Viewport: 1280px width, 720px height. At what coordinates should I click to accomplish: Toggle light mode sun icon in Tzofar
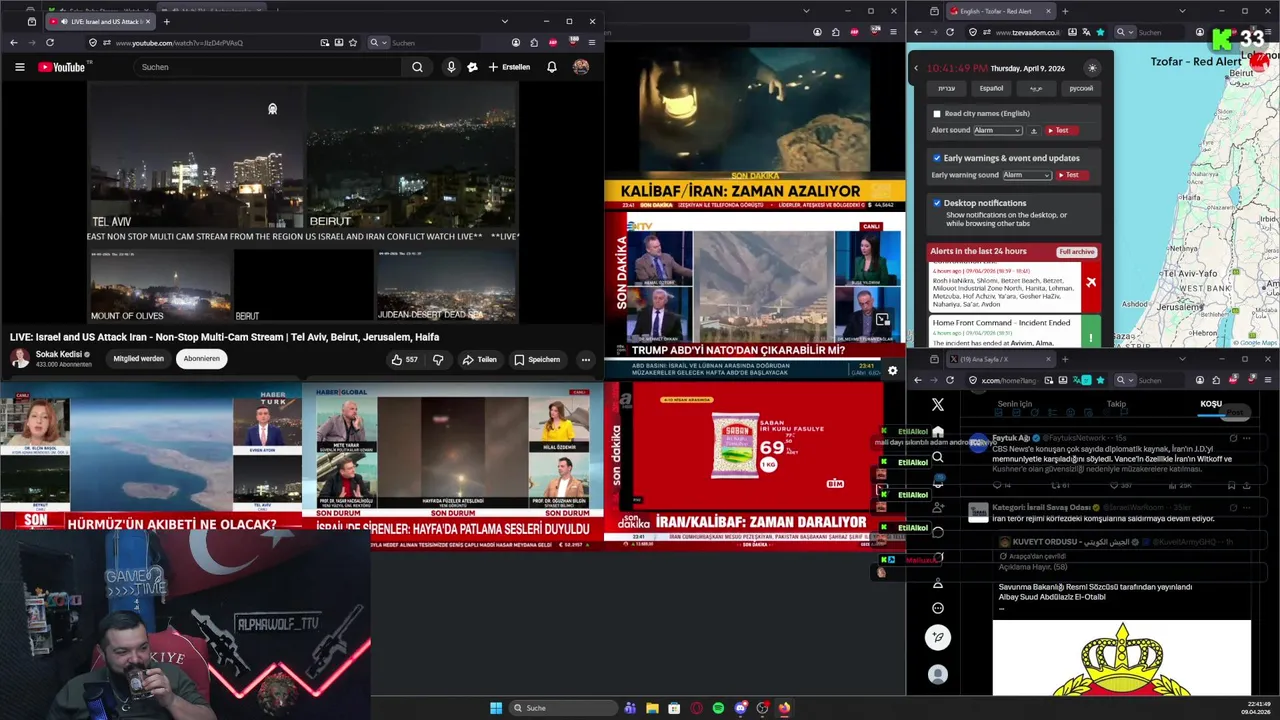1092,68
